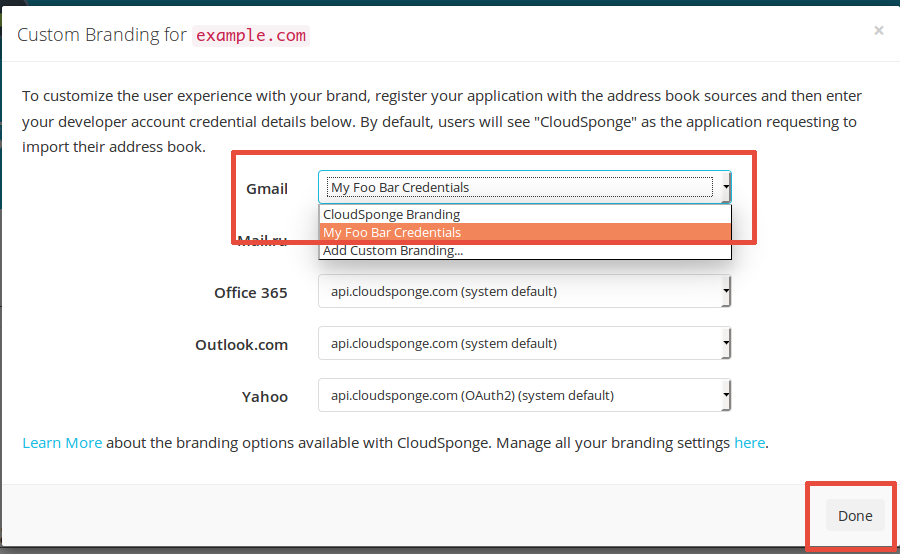Close the Custom Branding dialog with X

[x=878, y=30]
